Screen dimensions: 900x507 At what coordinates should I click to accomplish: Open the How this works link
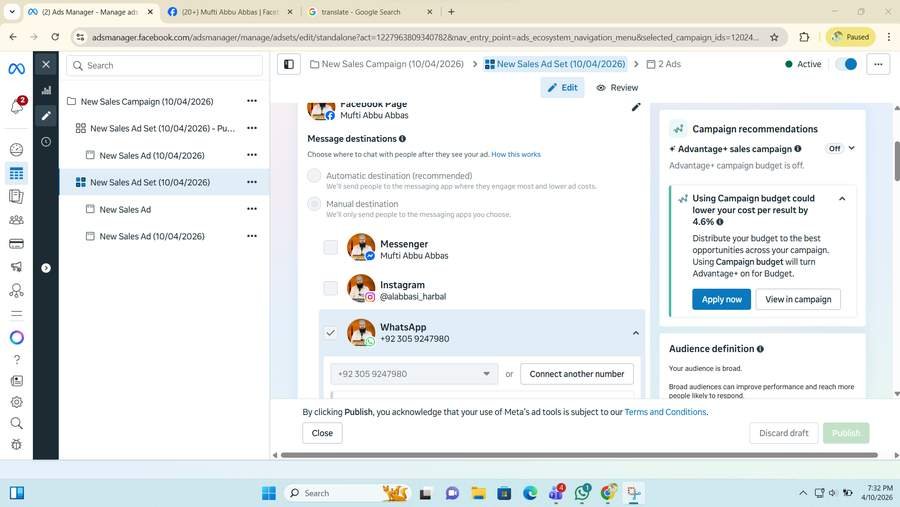tap(515, 154)
